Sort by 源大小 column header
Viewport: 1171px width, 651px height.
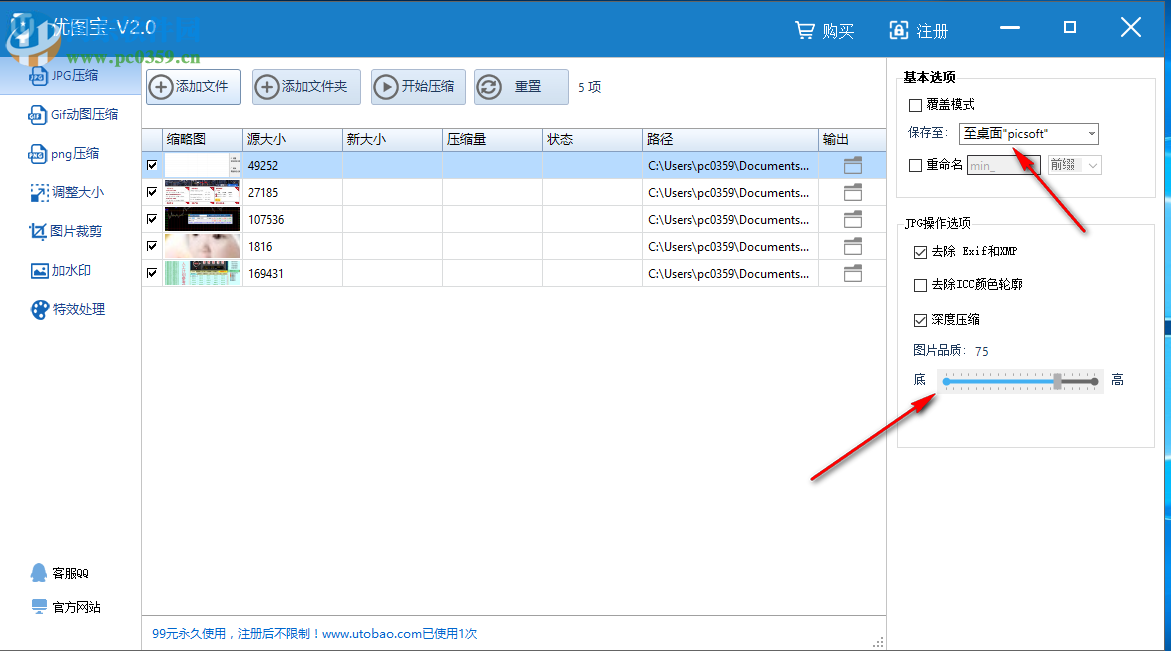[x=292, y=140]
